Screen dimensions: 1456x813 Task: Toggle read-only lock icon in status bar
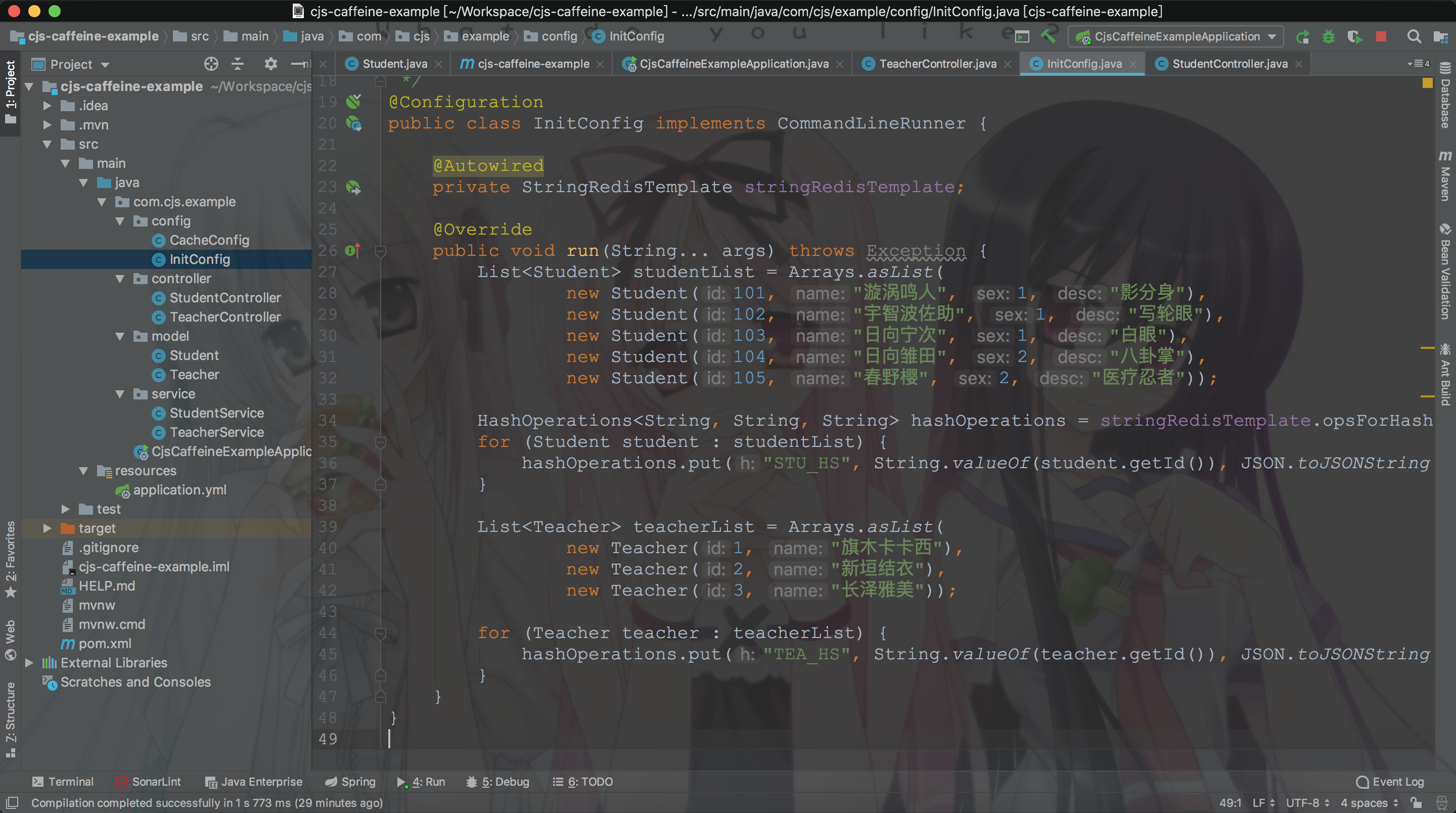(x=1416, y=803)
